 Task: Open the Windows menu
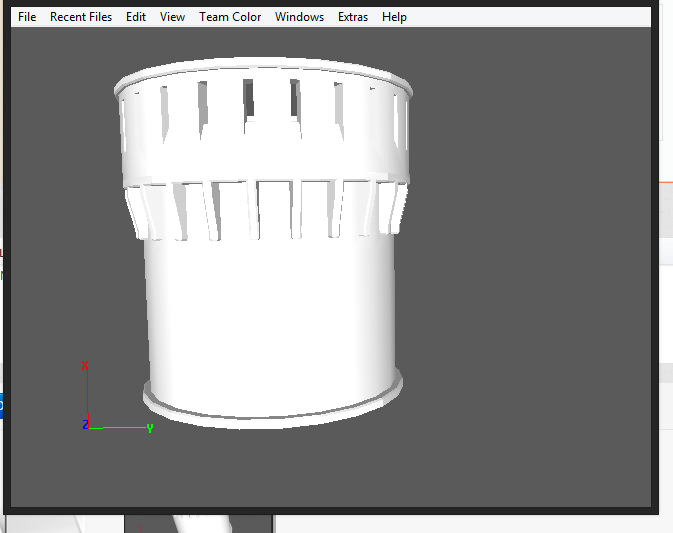(x=299, y=17)
